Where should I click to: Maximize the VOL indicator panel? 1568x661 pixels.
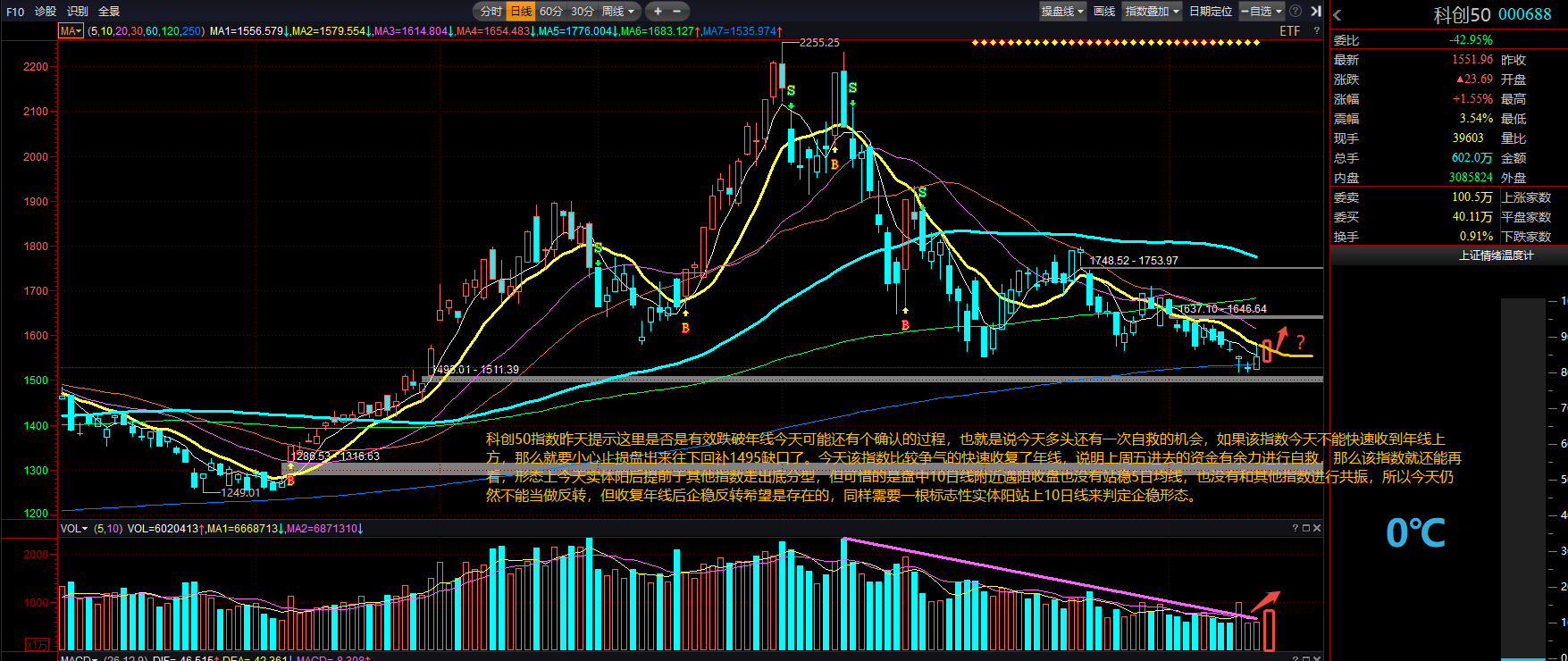tap(1305, 529)
